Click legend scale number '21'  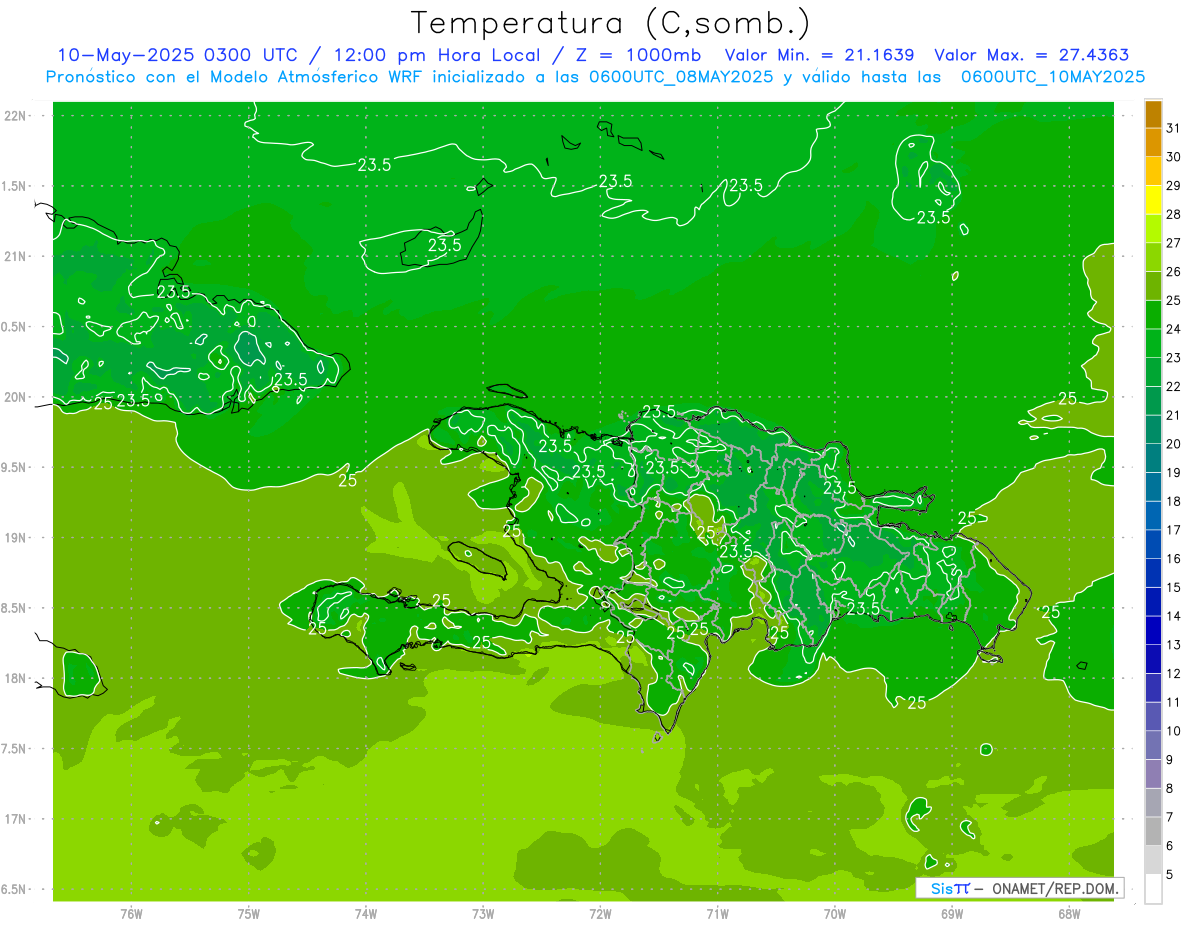click(1173, 415)
